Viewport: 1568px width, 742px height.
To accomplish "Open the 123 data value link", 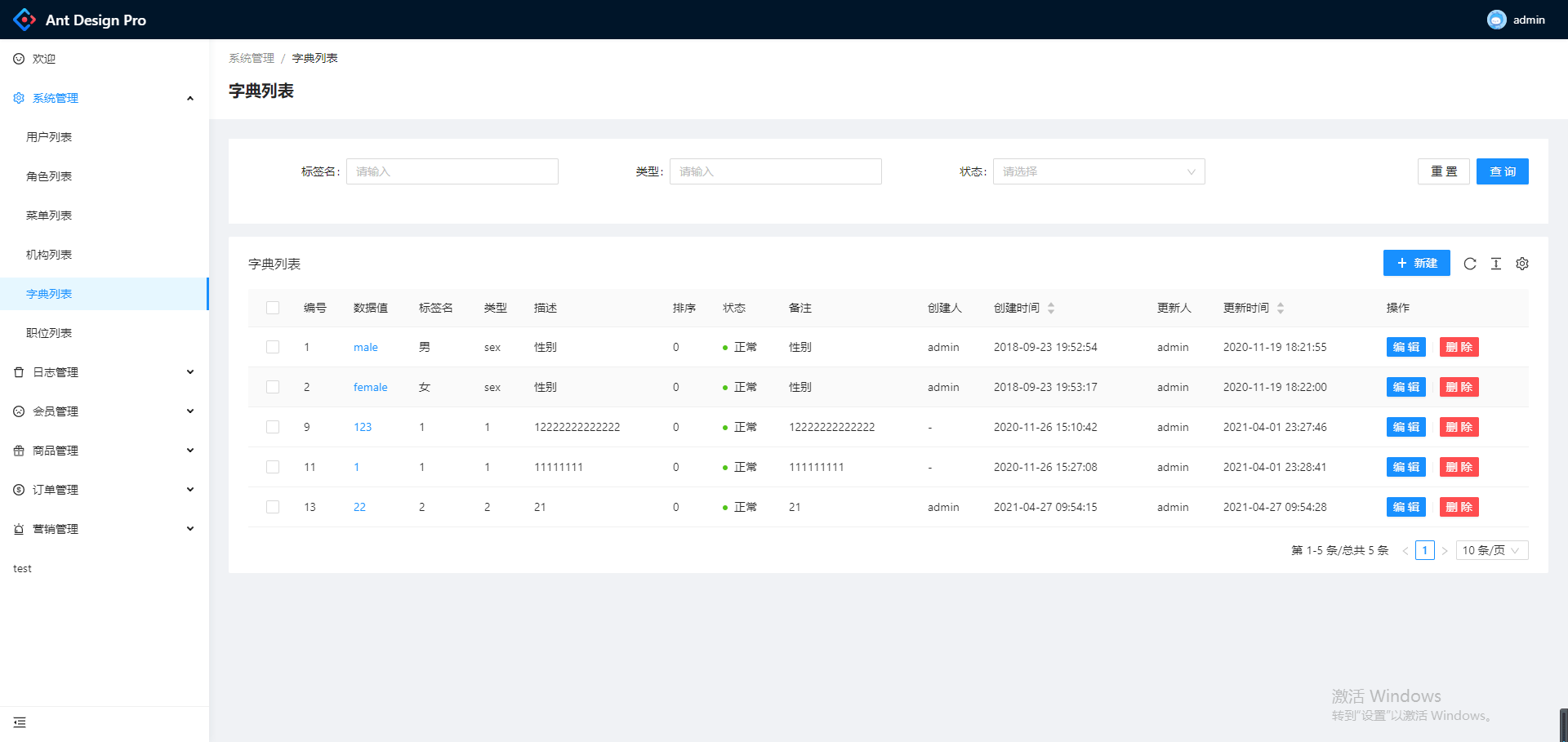I will (x=363, y=427).
